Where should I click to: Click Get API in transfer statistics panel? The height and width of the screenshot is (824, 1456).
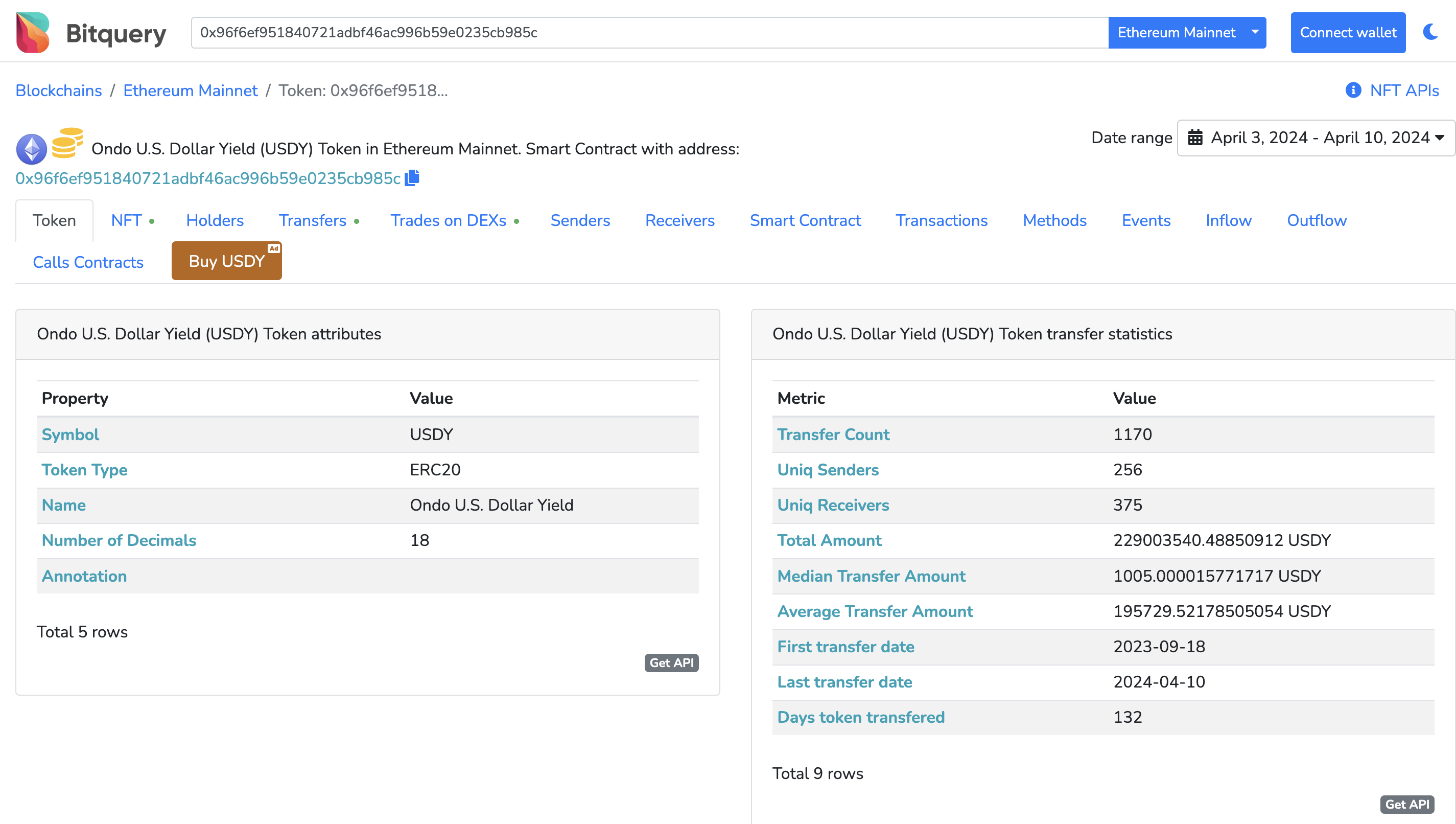(x=1407, y=804)
